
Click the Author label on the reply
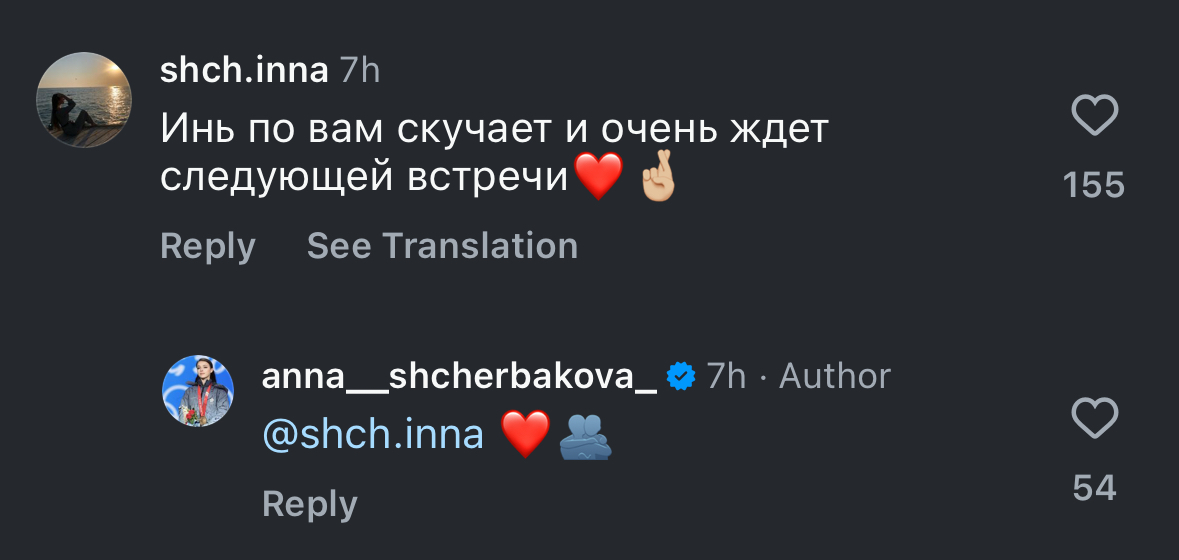[835, 377]
